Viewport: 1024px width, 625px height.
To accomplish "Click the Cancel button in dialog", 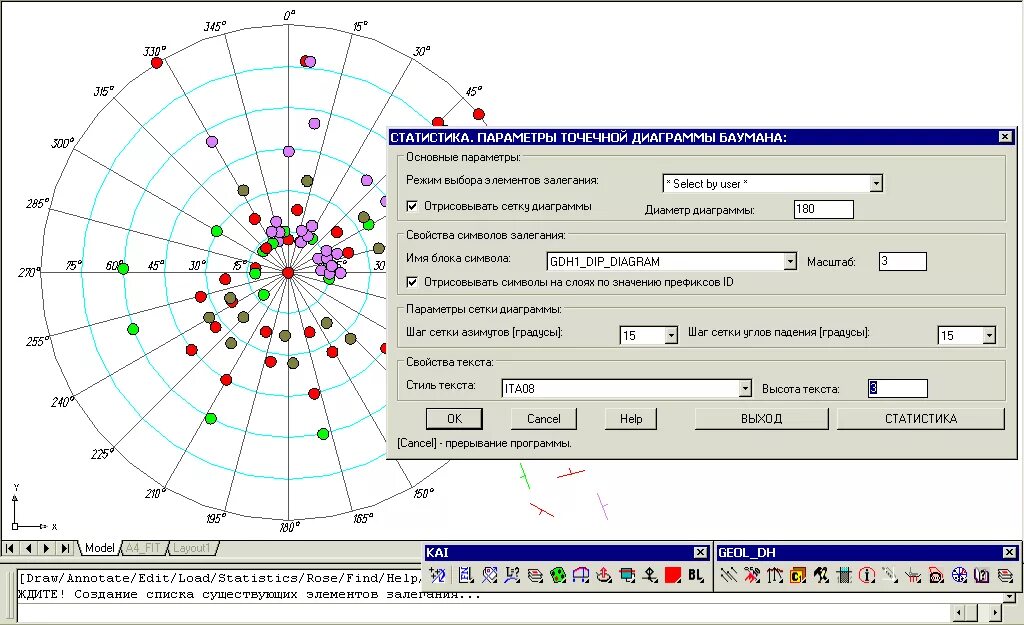I will click(x=543, y=419).
